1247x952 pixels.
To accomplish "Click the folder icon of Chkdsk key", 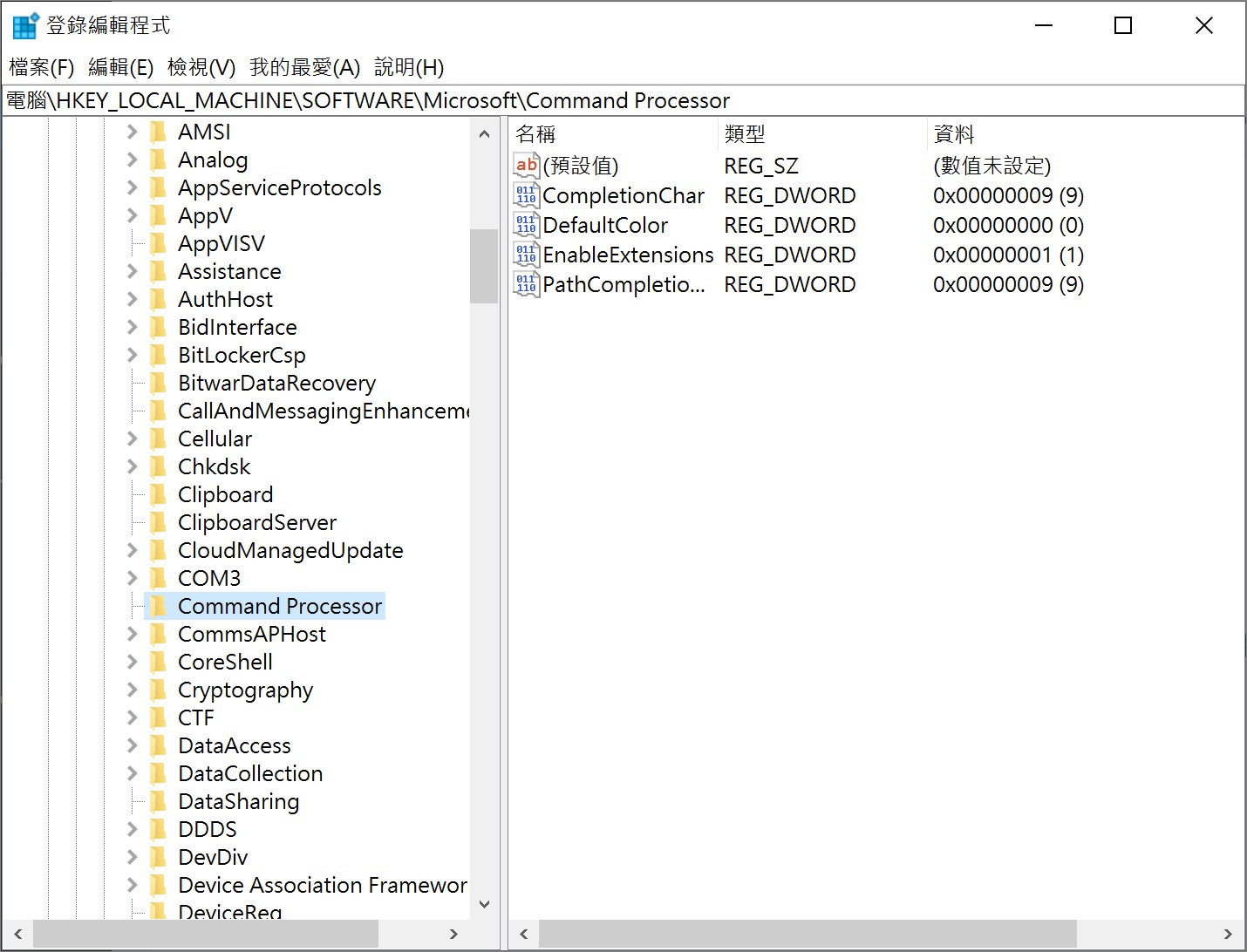I will click(158, 466).
